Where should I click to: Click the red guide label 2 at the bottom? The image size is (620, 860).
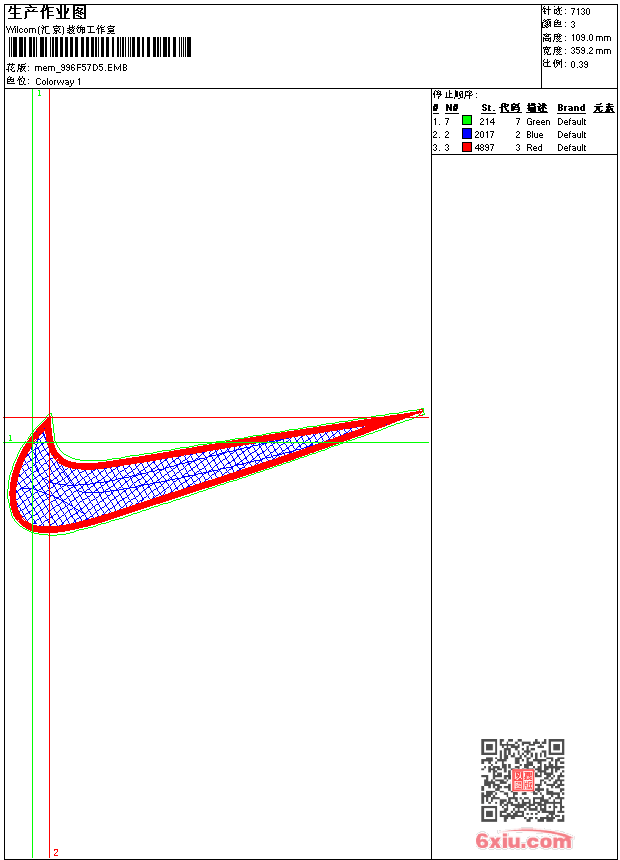click(x=56, y=852)
